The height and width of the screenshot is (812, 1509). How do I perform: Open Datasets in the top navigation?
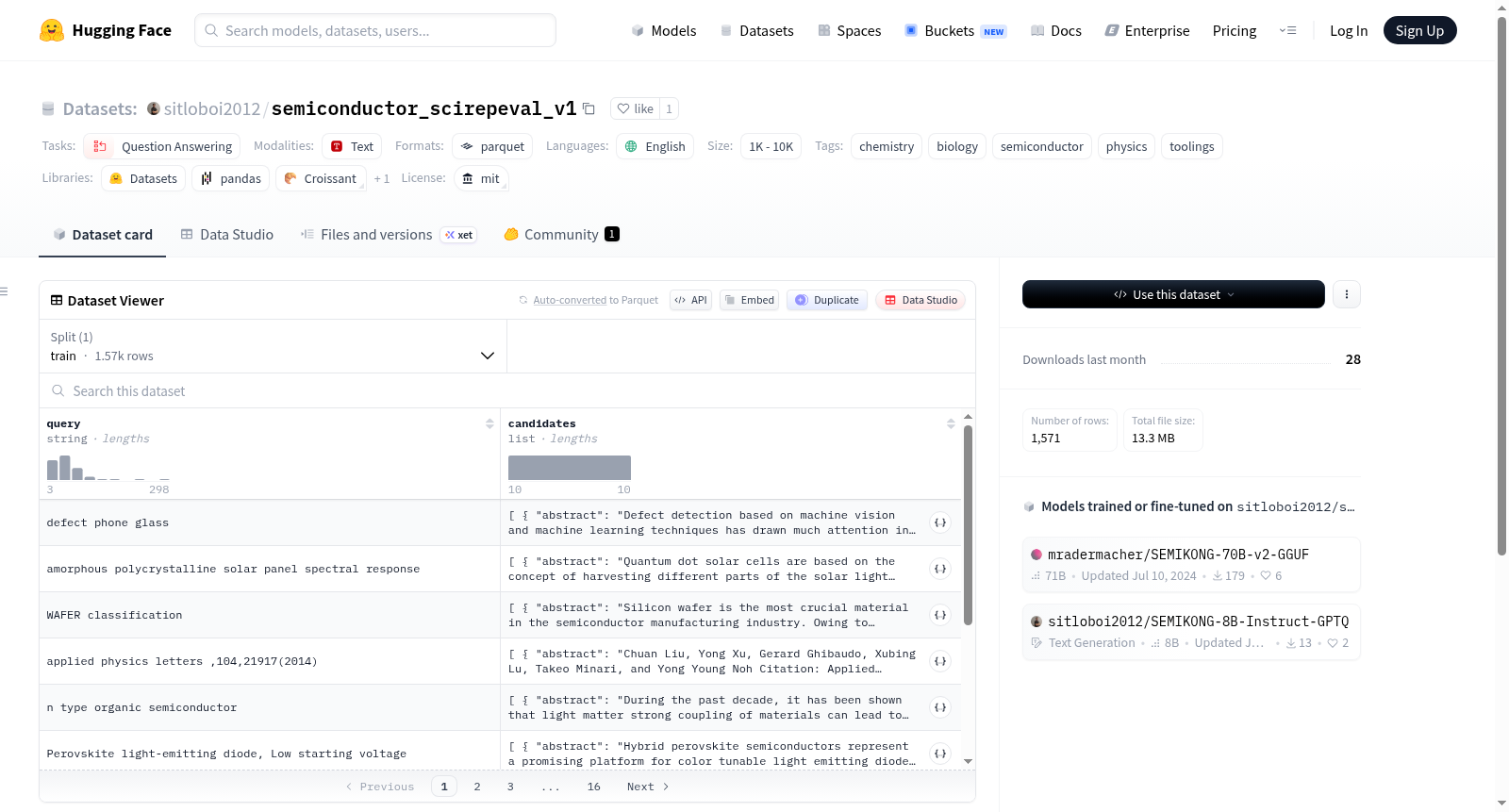pos(757,30)
